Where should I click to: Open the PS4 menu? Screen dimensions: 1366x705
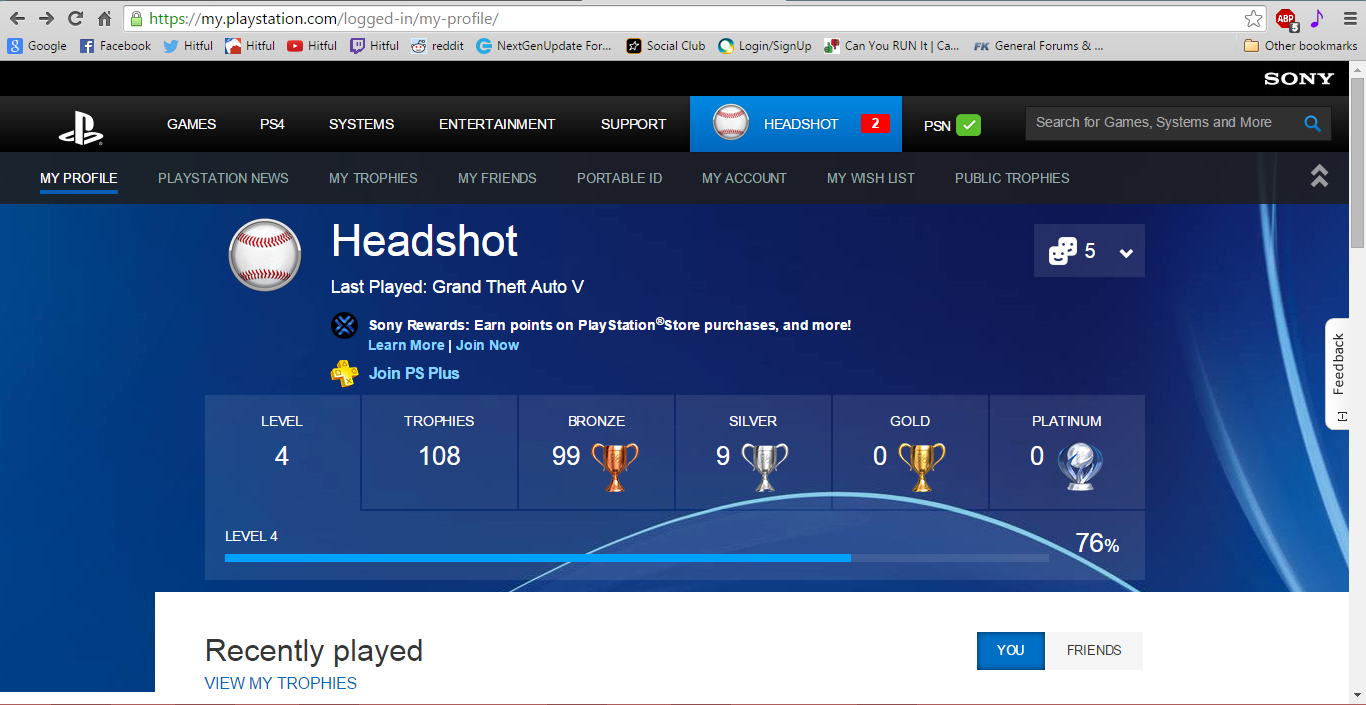[x=272, y=124]
